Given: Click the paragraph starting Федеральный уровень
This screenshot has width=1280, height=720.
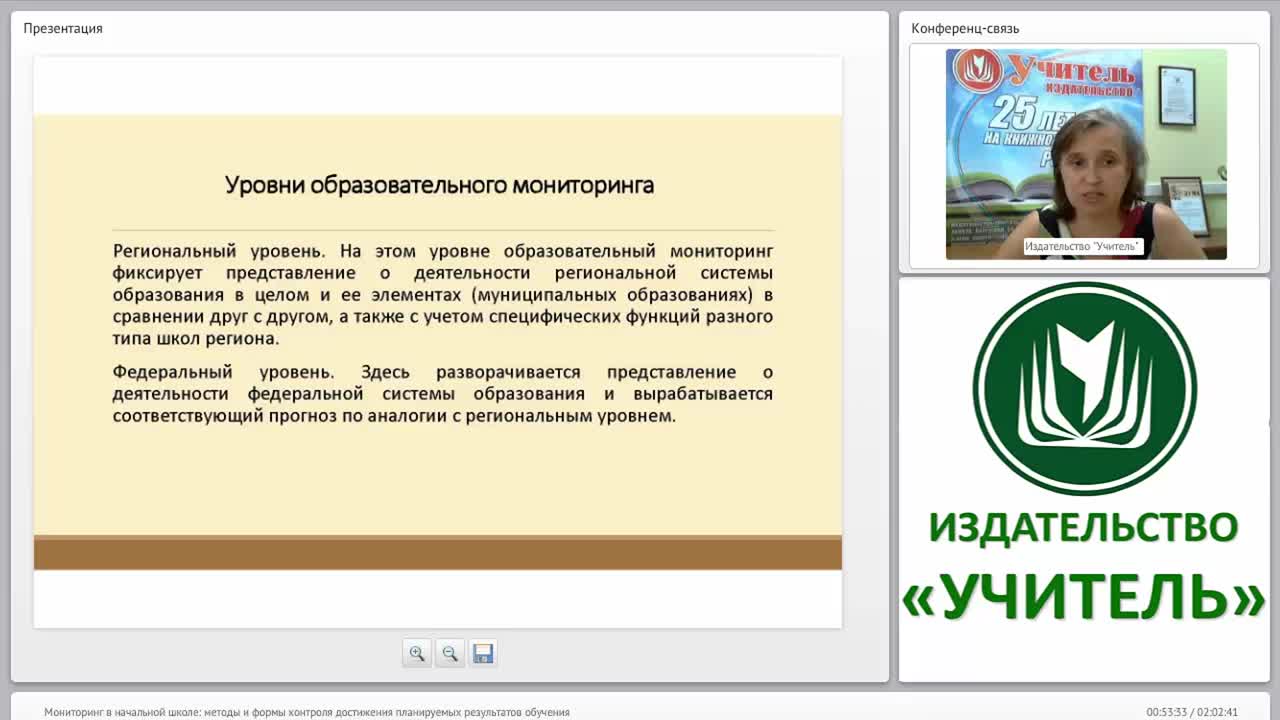Looking at the screenshot, I should pyautogui.click(x=443, y=393).
